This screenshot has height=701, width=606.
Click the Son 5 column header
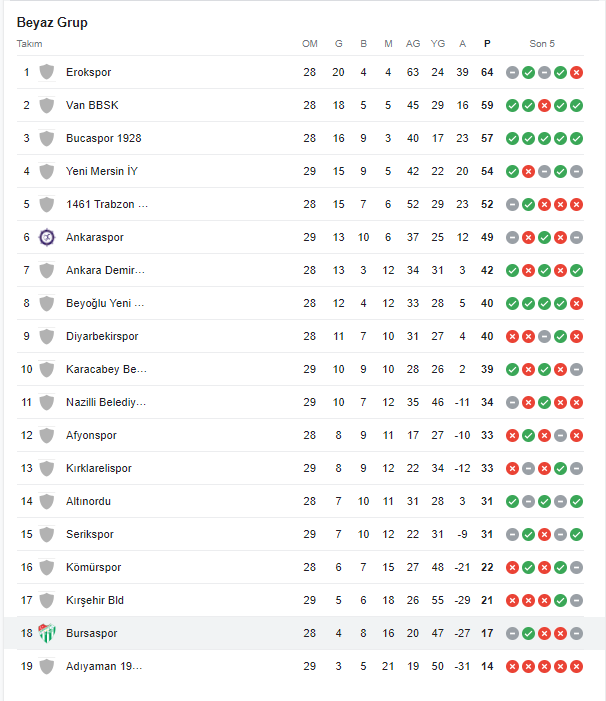[542, 44]
